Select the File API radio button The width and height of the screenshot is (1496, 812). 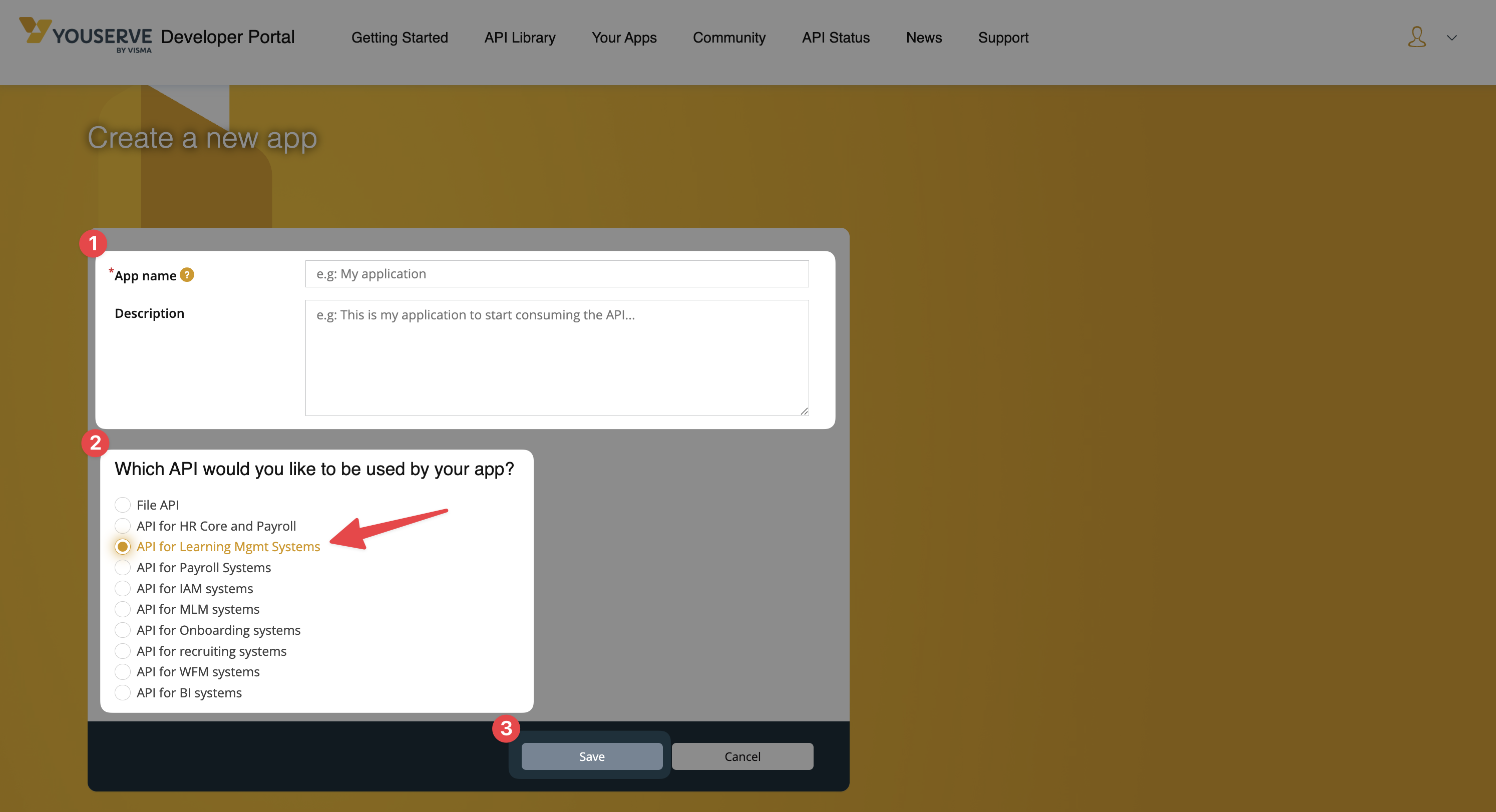tap(123, 505)
